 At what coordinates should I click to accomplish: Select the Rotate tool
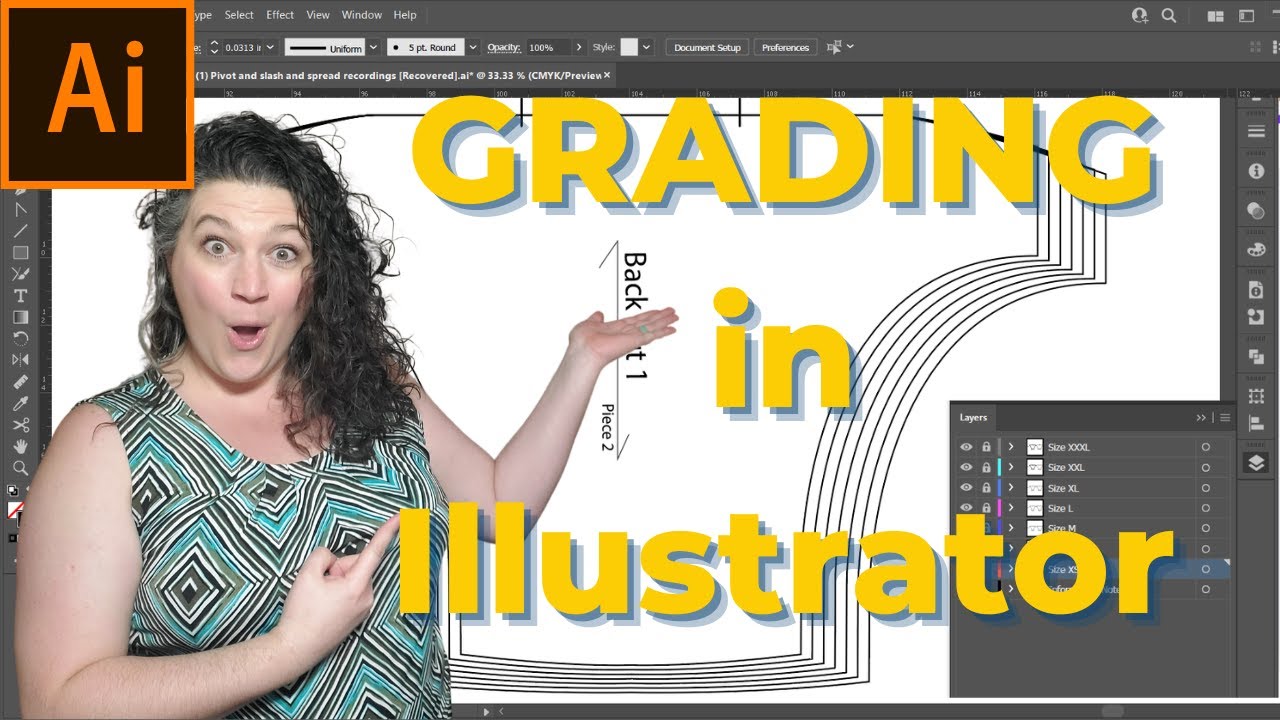[20, 339]
